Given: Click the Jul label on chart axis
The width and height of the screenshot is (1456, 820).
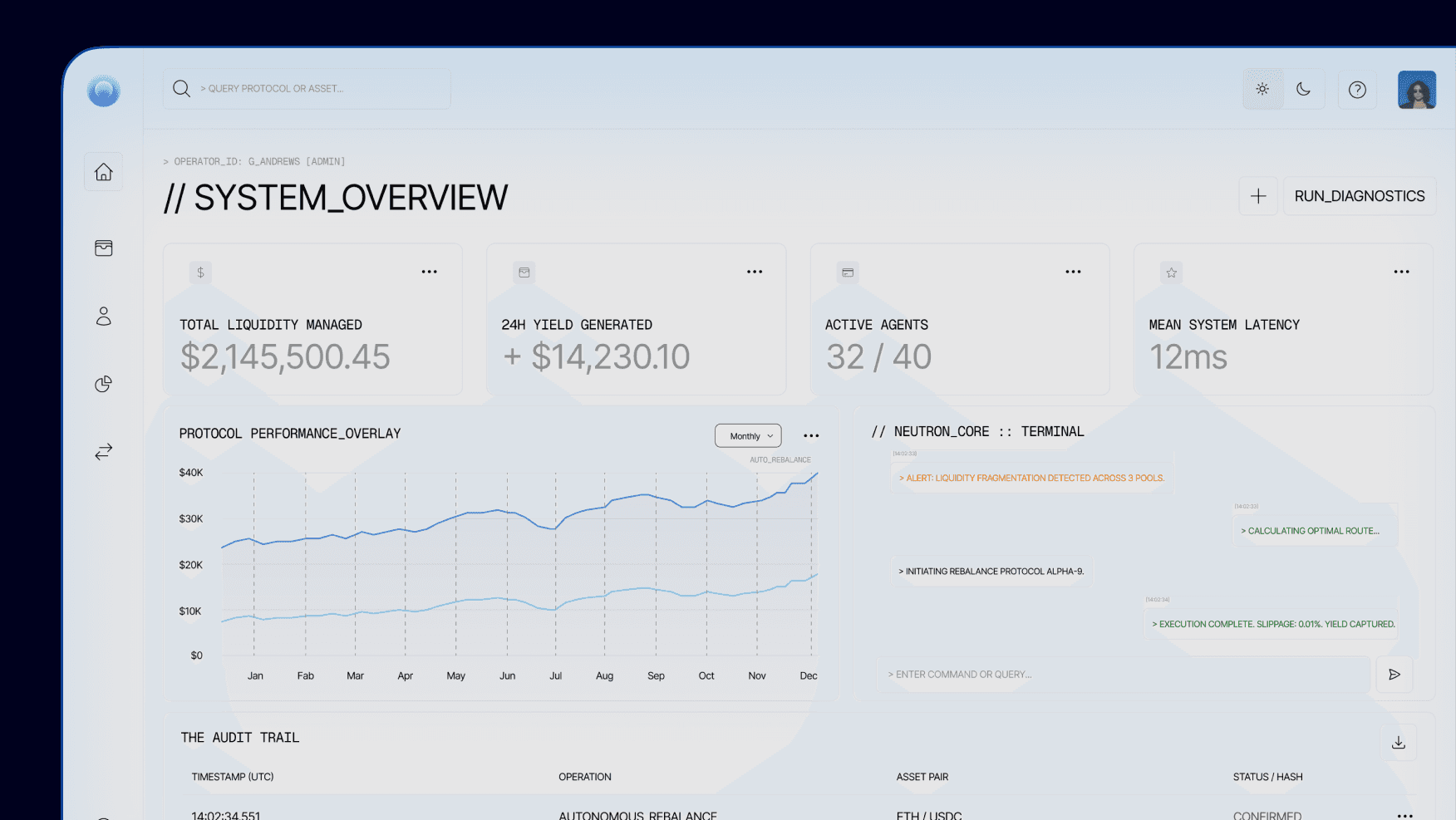Looking at the screenshot, I should [x=556, y=675].
